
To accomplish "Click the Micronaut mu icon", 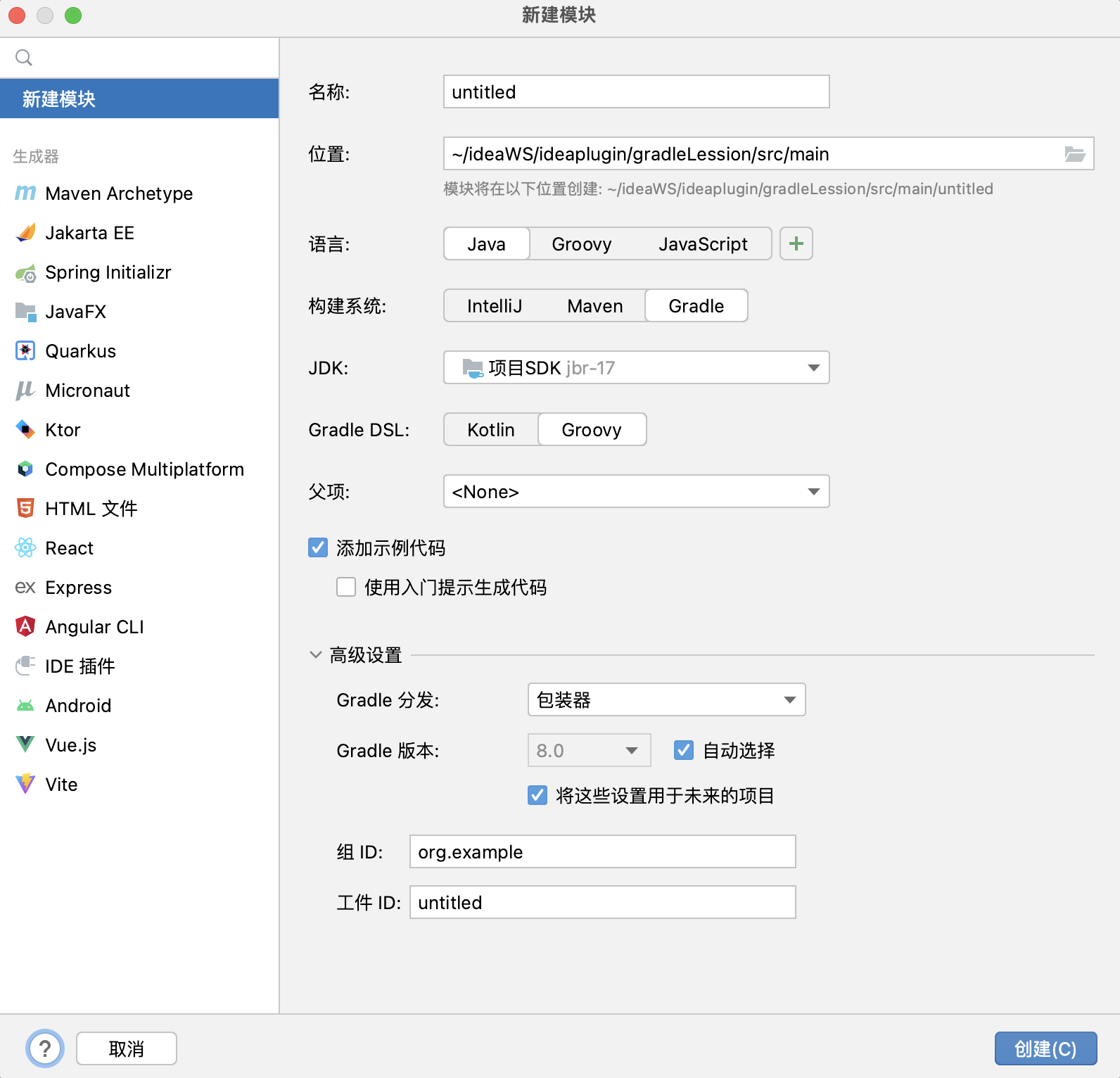I will pos(25,391).
